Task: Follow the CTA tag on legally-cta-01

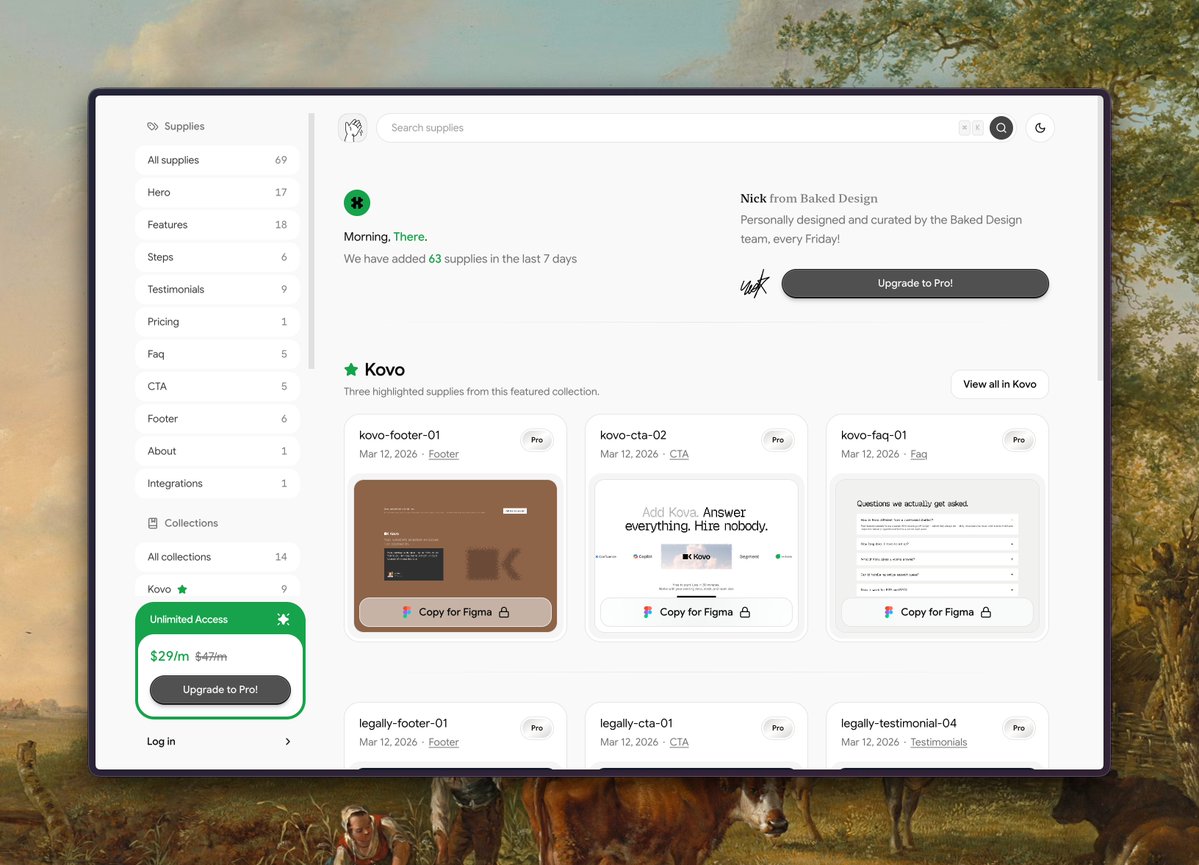Action: point(679,742)
